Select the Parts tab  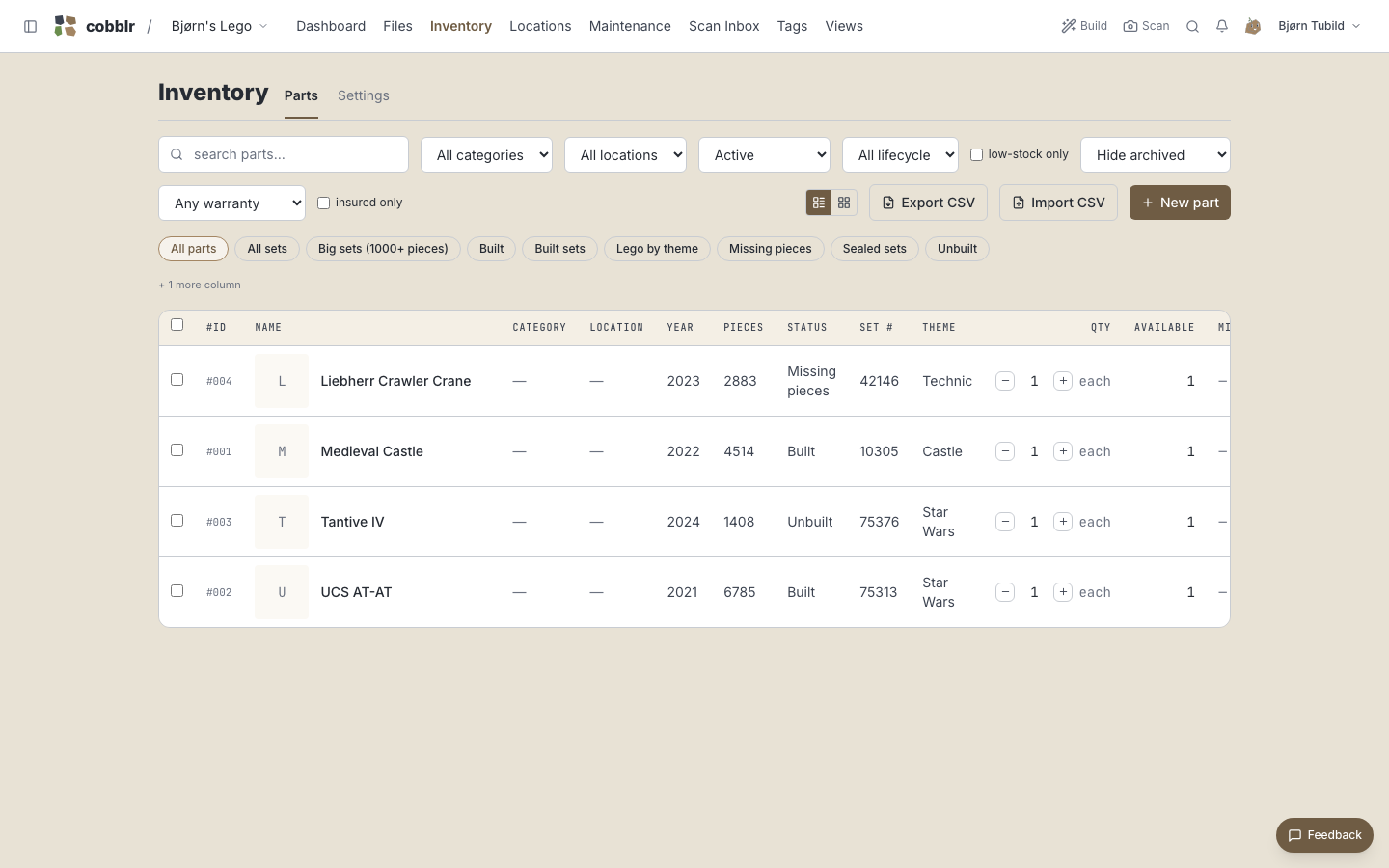[301, 95]
